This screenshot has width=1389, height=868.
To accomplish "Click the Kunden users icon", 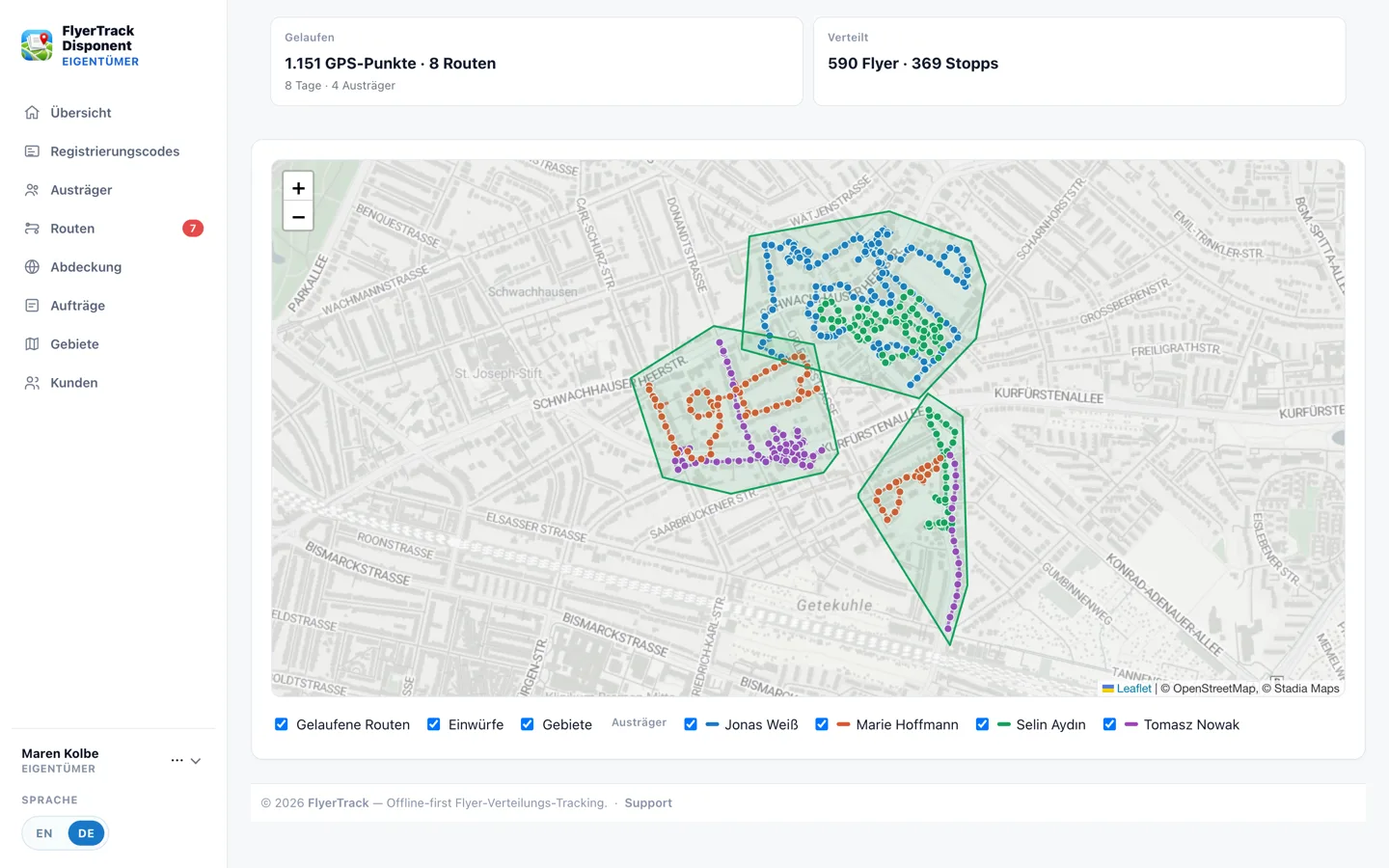I will point(32,383).
